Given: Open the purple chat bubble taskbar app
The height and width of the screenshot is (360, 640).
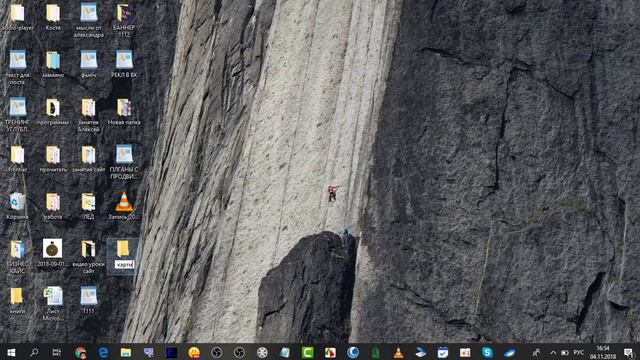Looking at the screenshot, I should click(149, 352).
